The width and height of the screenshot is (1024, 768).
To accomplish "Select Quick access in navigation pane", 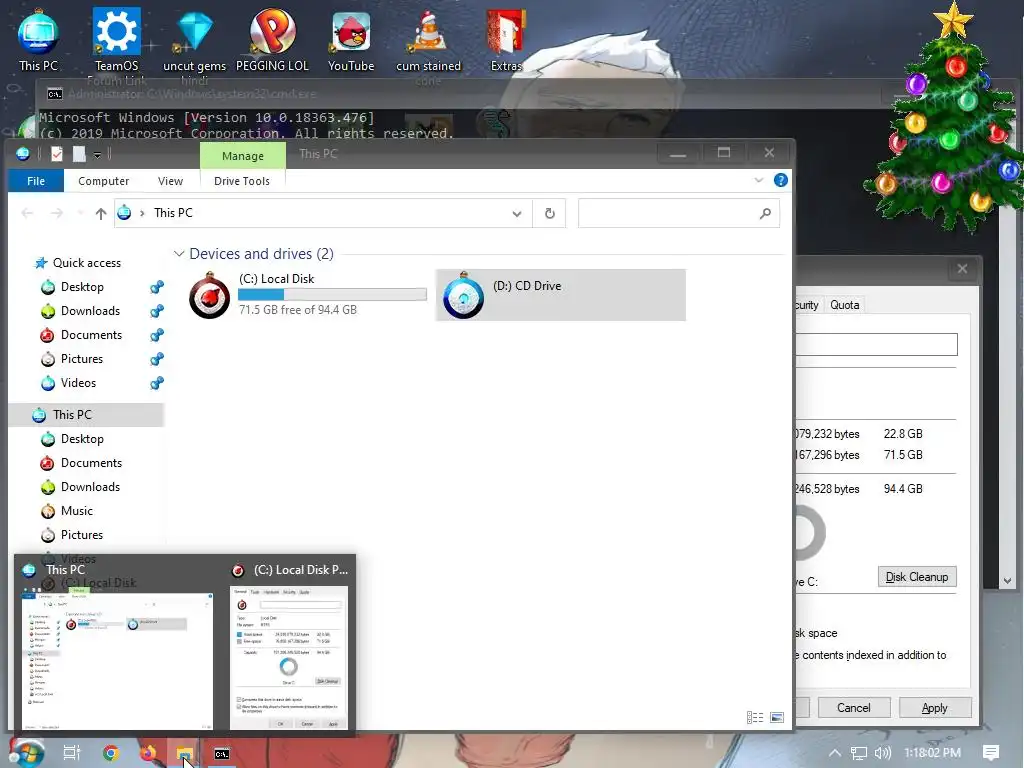I will [x=87, y=263].
